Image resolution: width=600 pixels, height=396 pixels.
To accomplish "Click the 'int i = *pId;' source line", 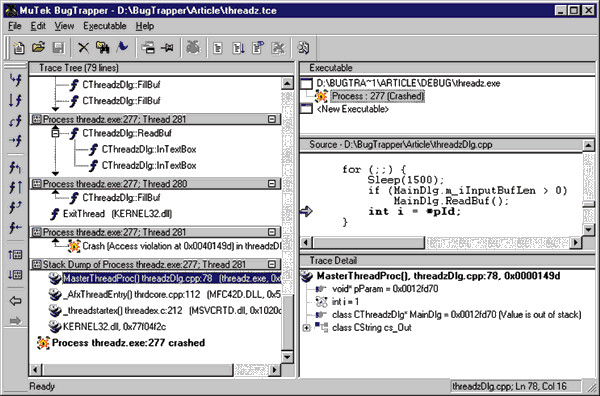I will click(x=415, y=211).
